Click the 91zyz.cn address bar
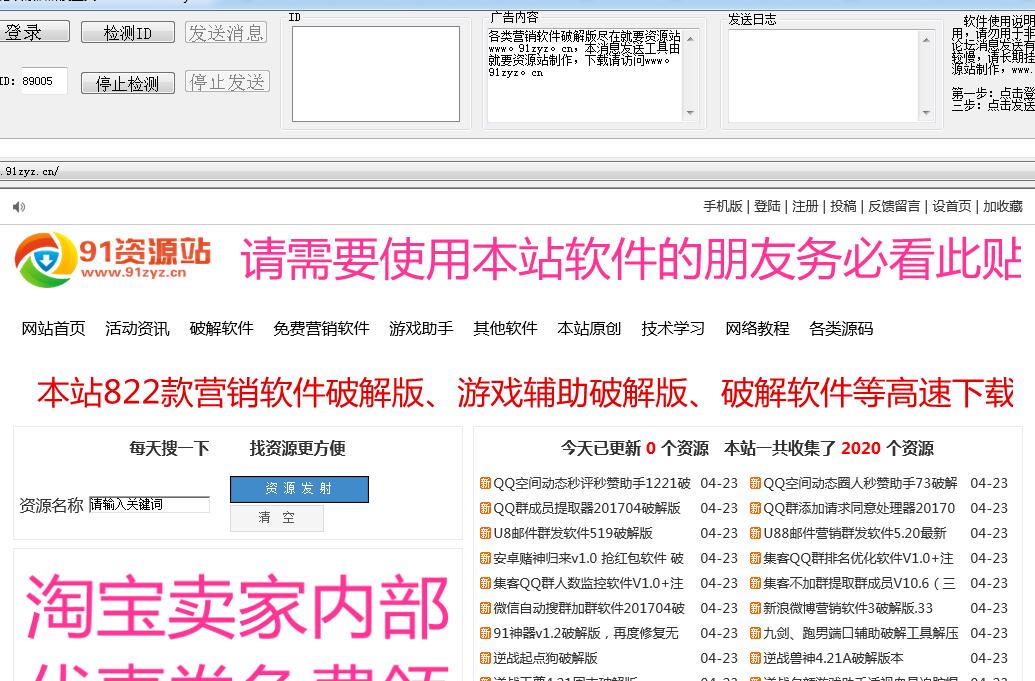1035x681 pixels. [518, 171]
